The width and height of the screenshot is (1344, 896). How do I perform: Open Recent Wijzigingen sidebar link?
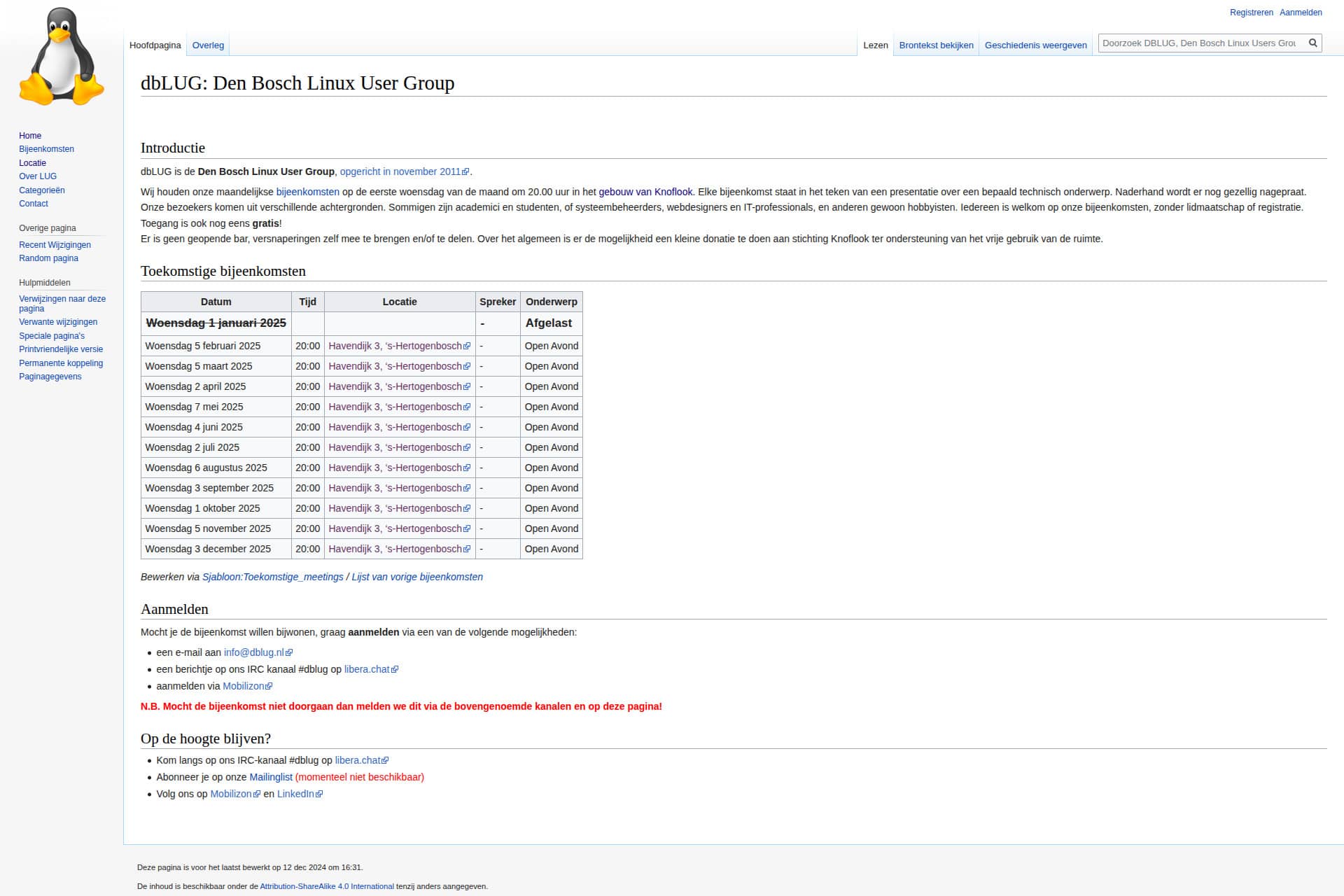tap(55, 245)
